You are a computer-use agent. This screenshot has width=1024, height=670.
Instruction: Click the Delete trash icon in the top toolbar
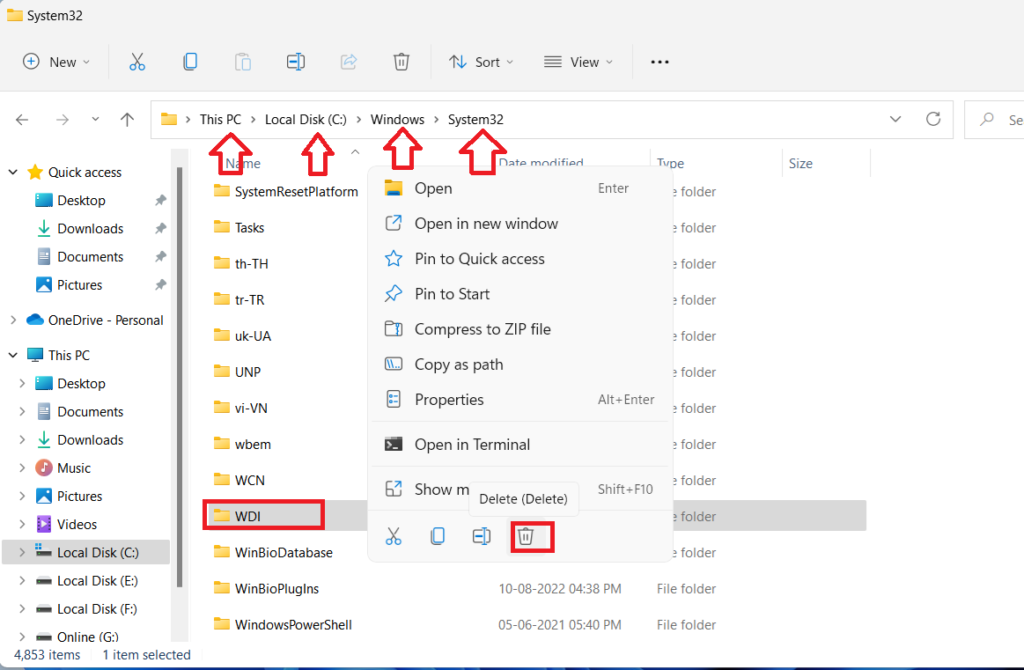401,62
